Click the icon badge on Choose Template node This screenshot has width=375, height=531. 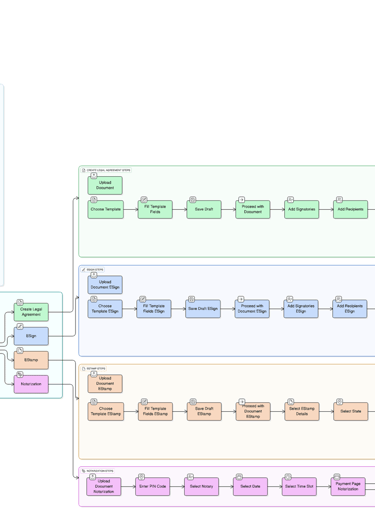94,199
